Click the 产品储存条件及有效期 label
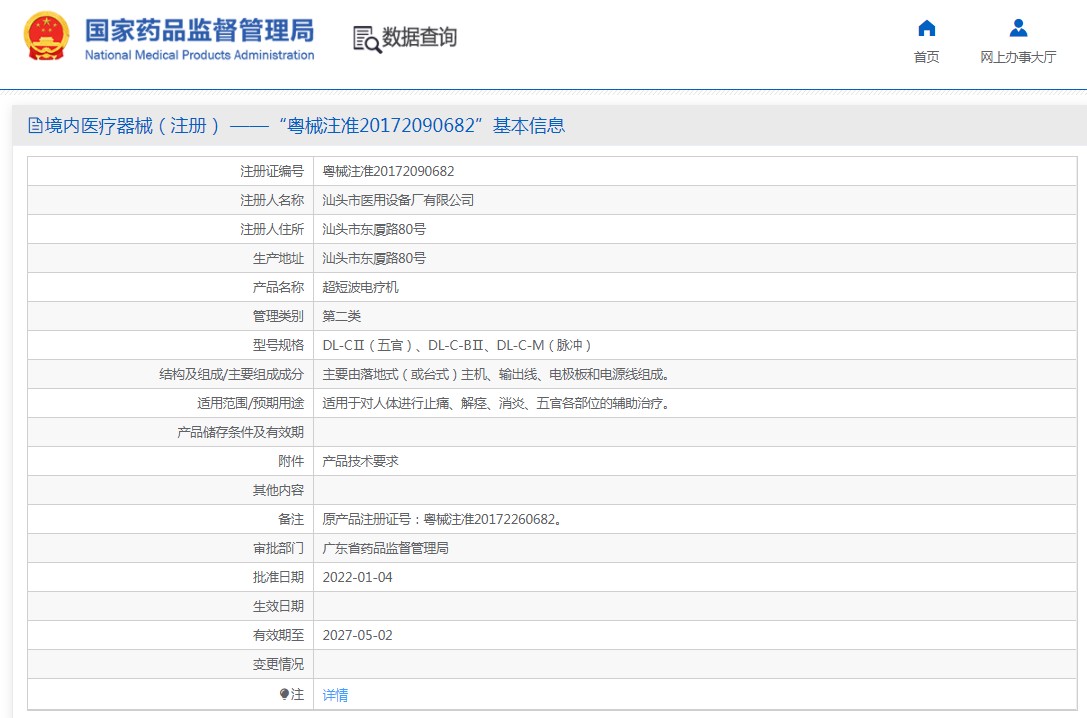Screen dimensions: 1087x718 241,432
